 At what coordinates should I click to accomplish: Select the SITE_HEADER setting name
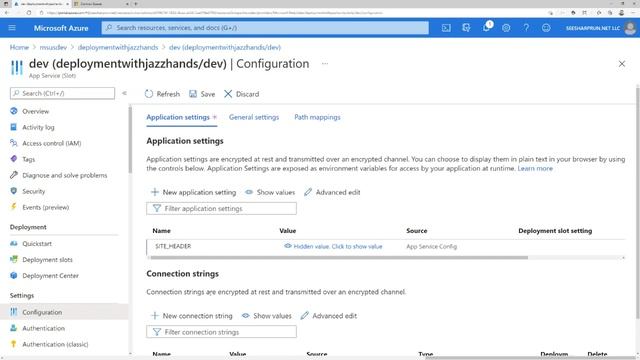pos(173,247)
